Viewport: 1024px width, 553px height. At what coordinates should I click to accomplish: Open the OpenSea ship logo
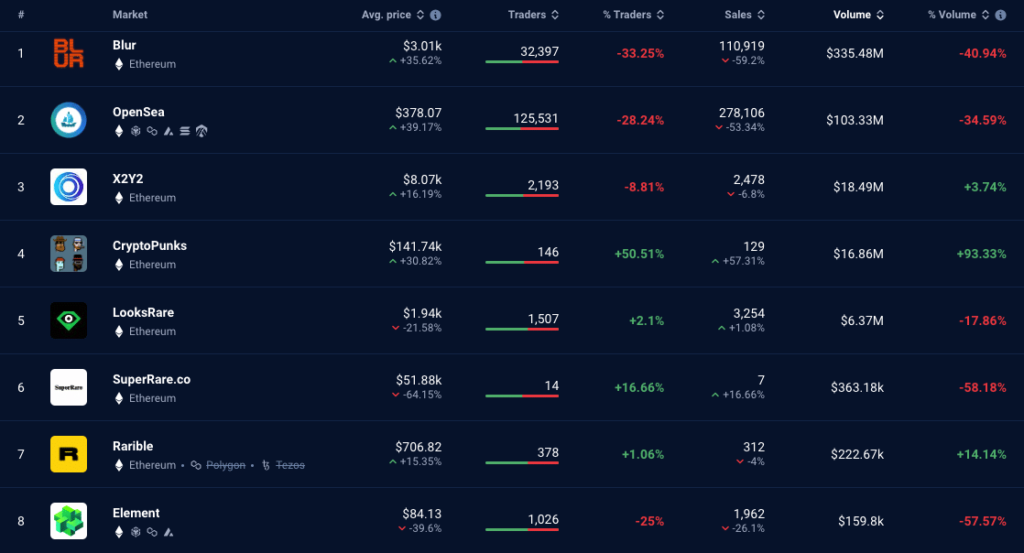[x=68, y=121]
